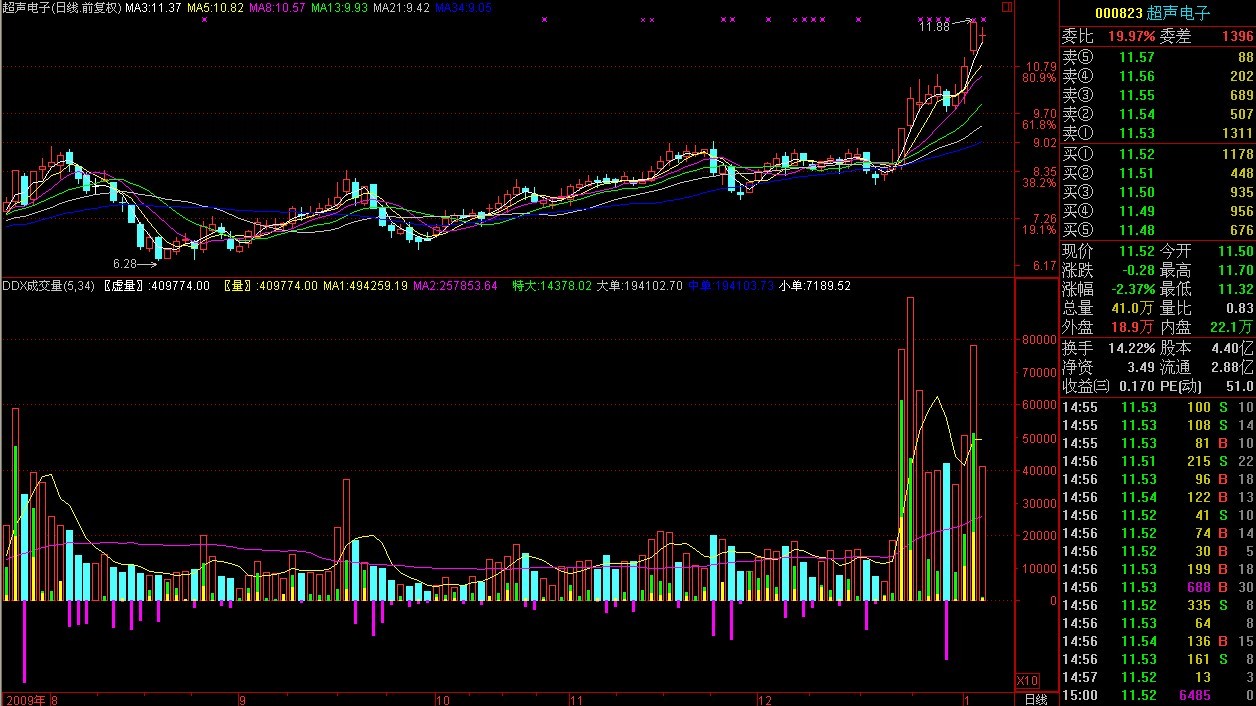Screen dimensions: 1256x706
Task: Click the 总量 41.0万 total volume
Action: click(1133, 309)
